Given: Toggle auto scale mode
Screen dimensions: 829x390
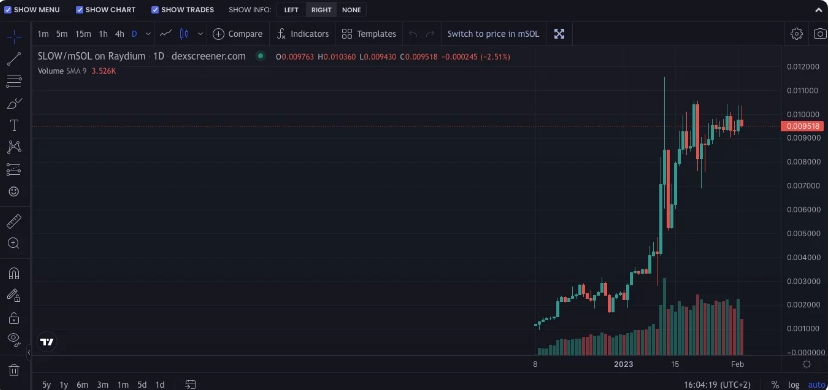Looking at the screenshot, I should [x=816, y=385].
